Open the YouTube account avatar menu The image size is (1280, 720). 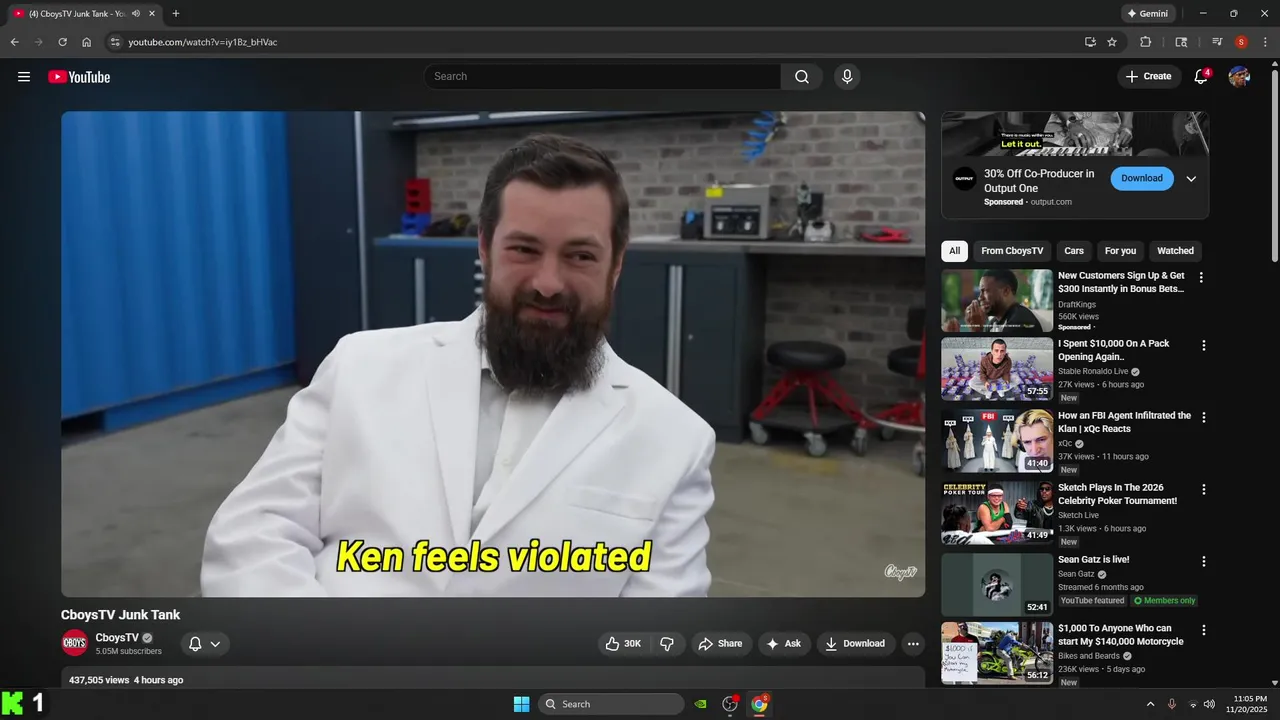(1239, 77)
